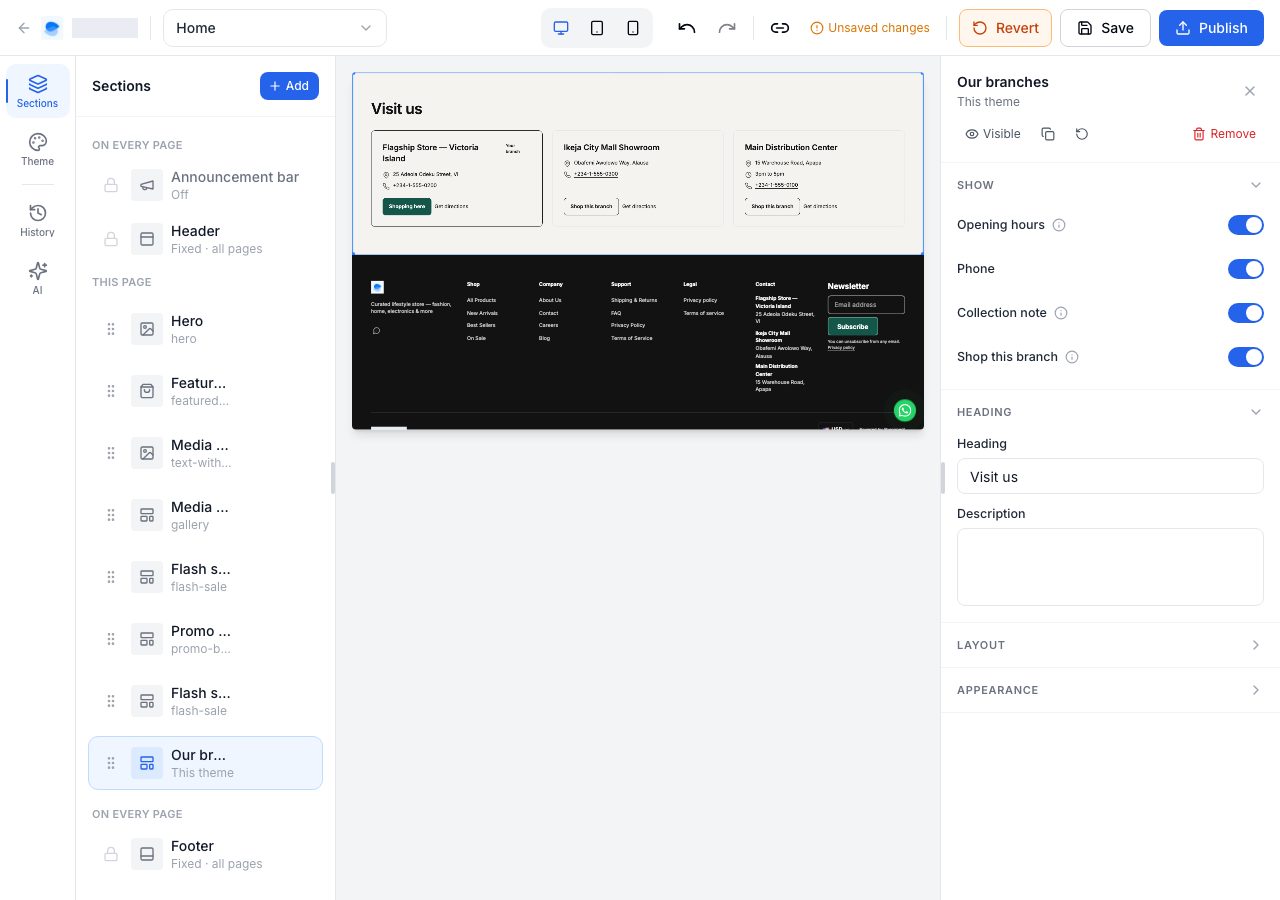Disable Shop this branch toggle
1280x900 pixels.
coord(1246,357)
